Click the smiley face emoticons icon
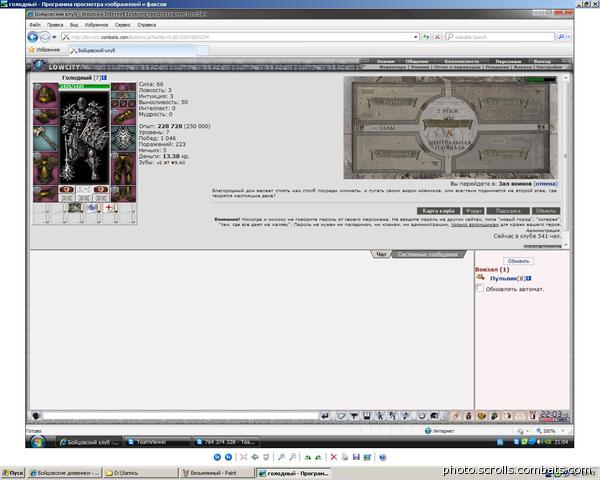600x480 pixels. pyautogui.click(x=421, y=415)
